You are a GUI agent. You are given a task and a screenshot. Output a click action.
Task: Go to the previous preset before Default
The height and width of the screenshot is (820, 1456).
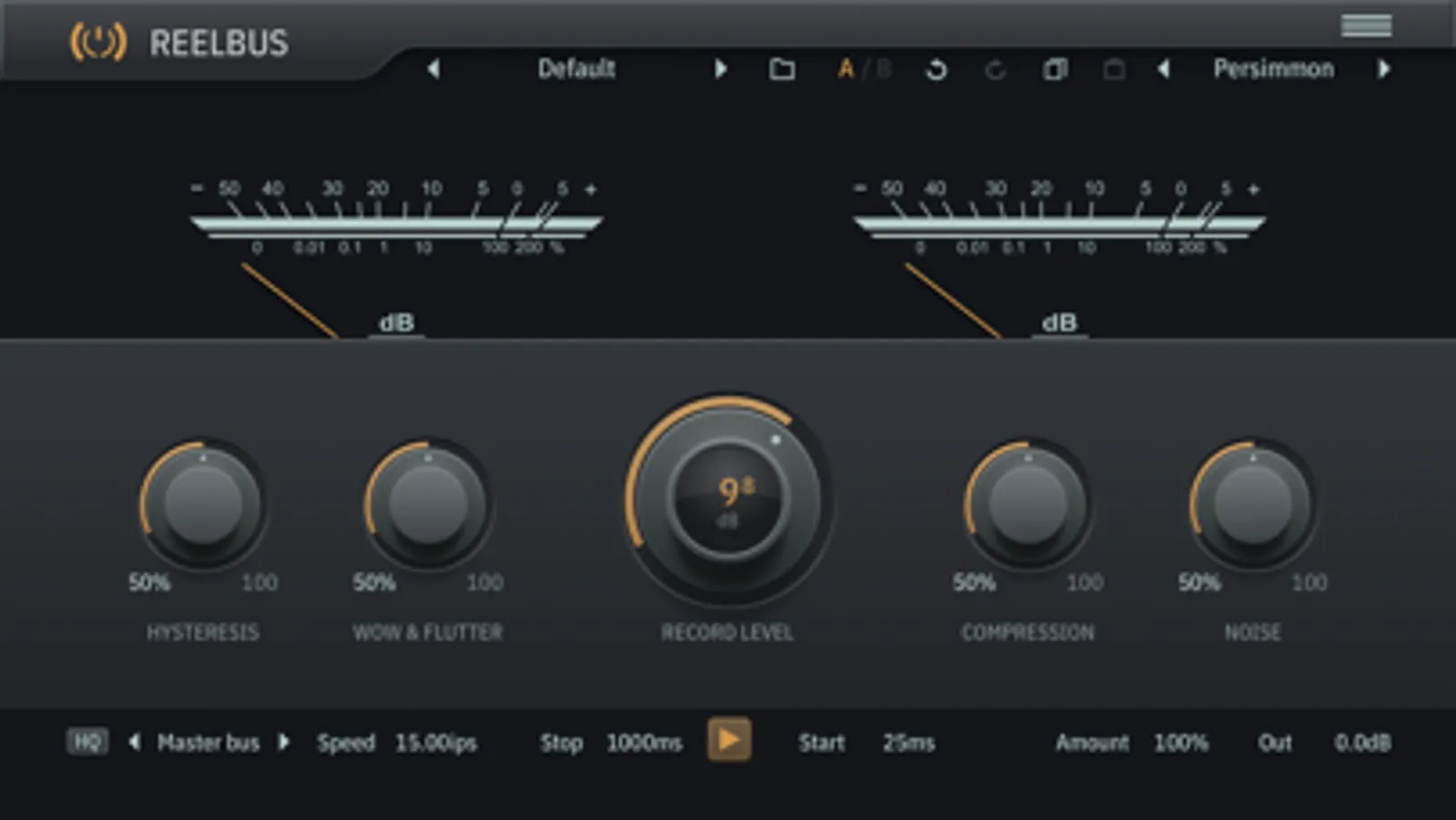click(x=433, y=68)
